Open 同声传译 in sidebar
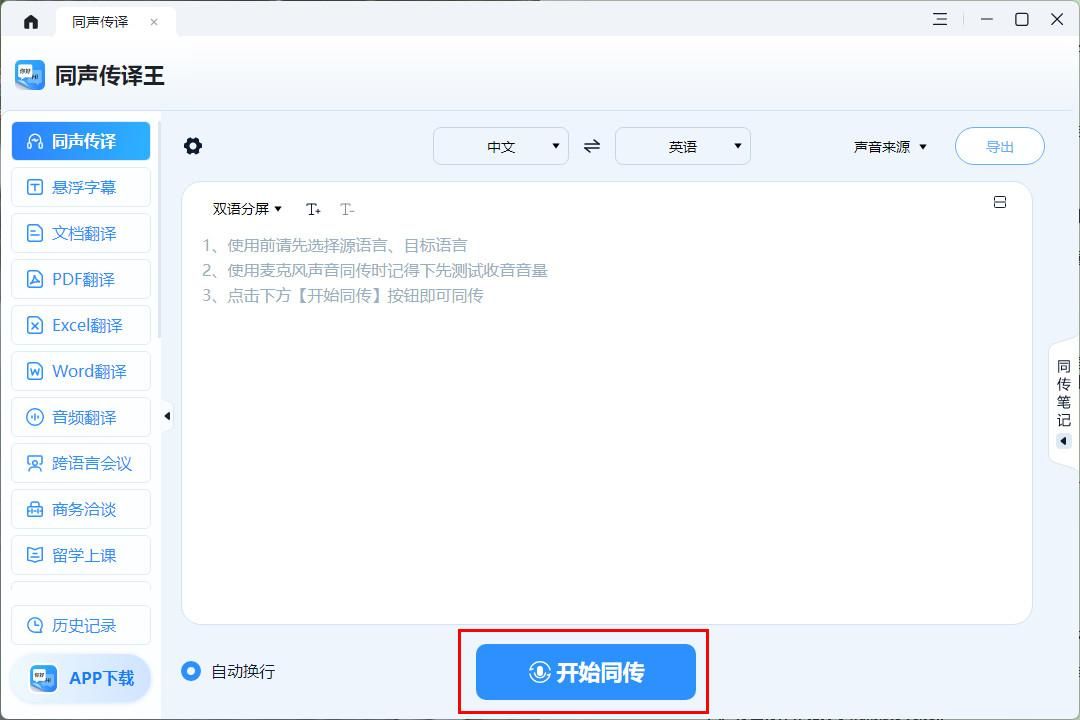This screenshot has width=1080, height=720. coord(81,141)
